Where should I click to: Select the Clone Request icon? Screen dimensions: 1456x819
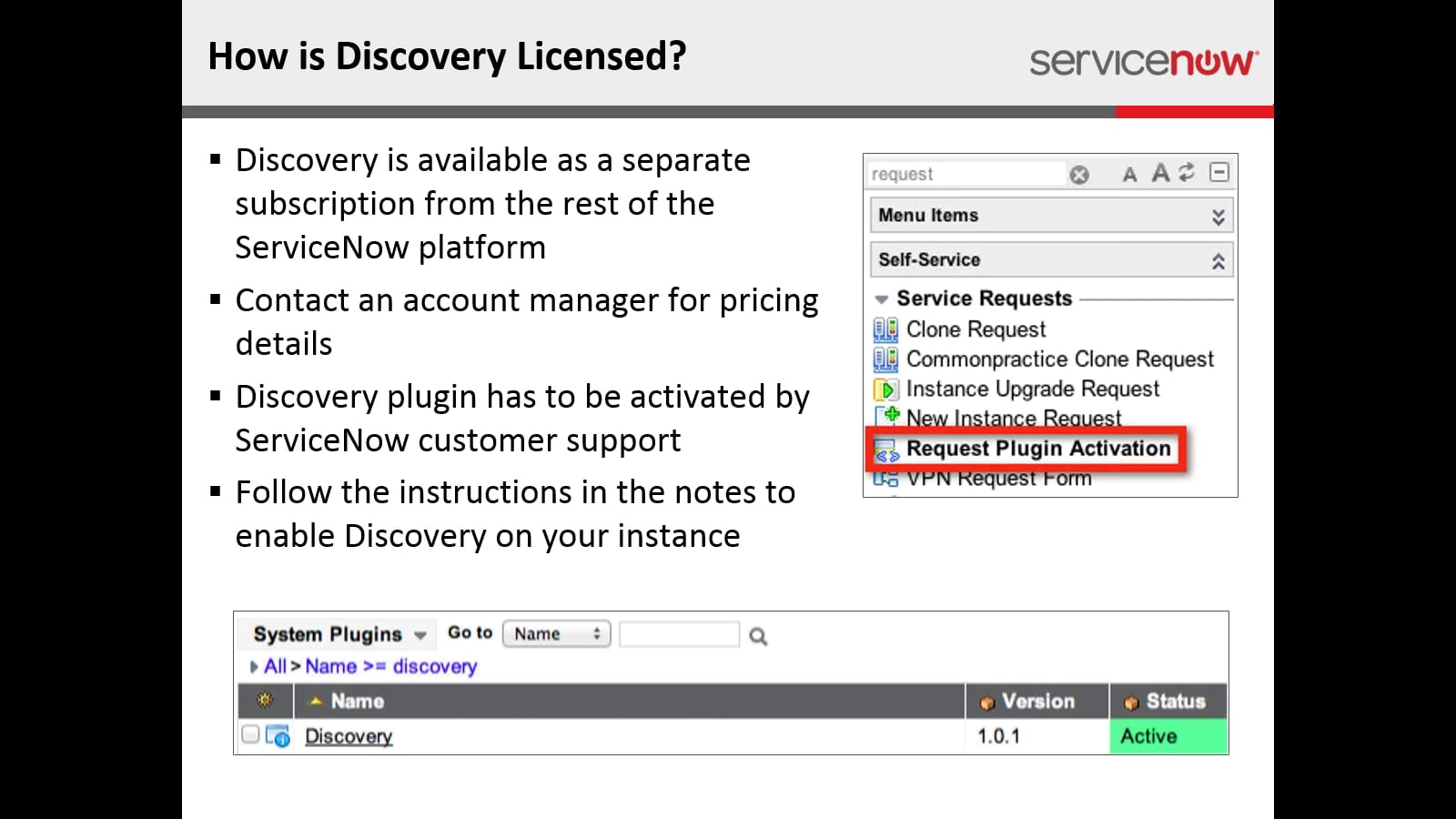tap(885, 329)
